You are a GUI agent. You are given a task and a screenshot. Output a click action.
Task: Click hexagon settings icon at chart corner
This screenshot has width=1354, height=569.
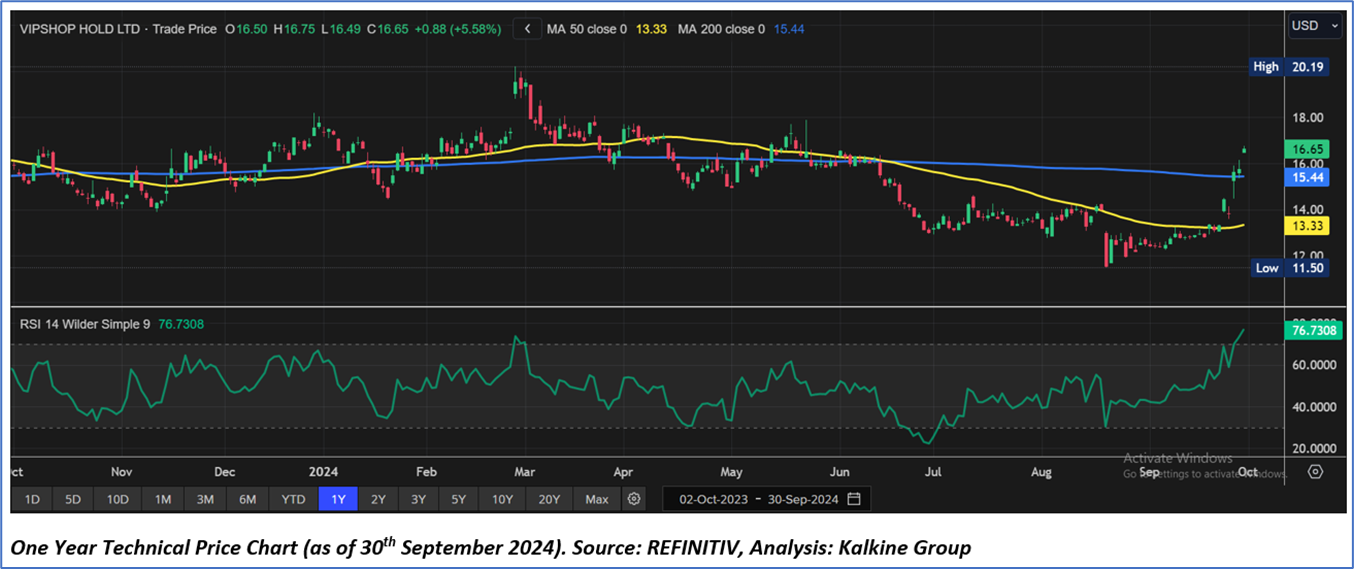(1315, 471)
